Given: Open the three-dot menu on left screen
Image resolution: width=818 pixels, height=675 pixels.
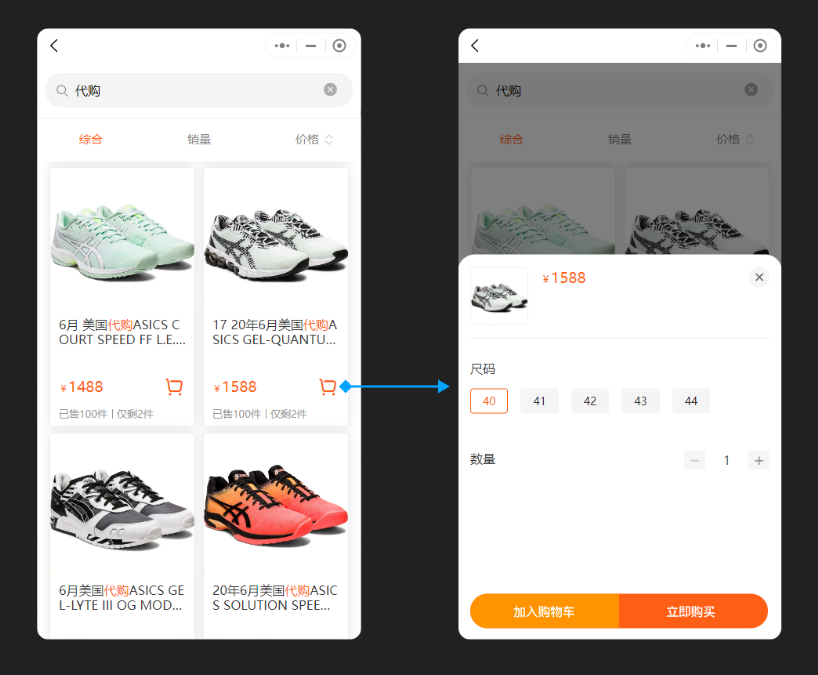Looking at the screenshot, I should coord(282,46).
